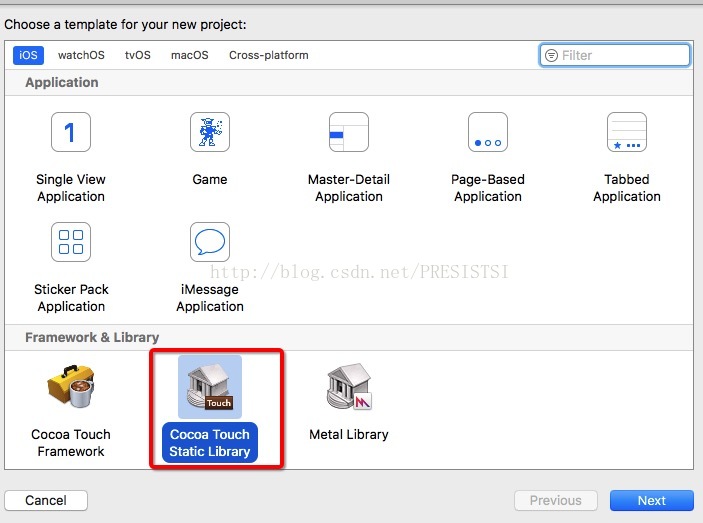Click the 'Game' label text
Image resolution: width=703 pixels, height=523 pixels.
coord(210,179)
